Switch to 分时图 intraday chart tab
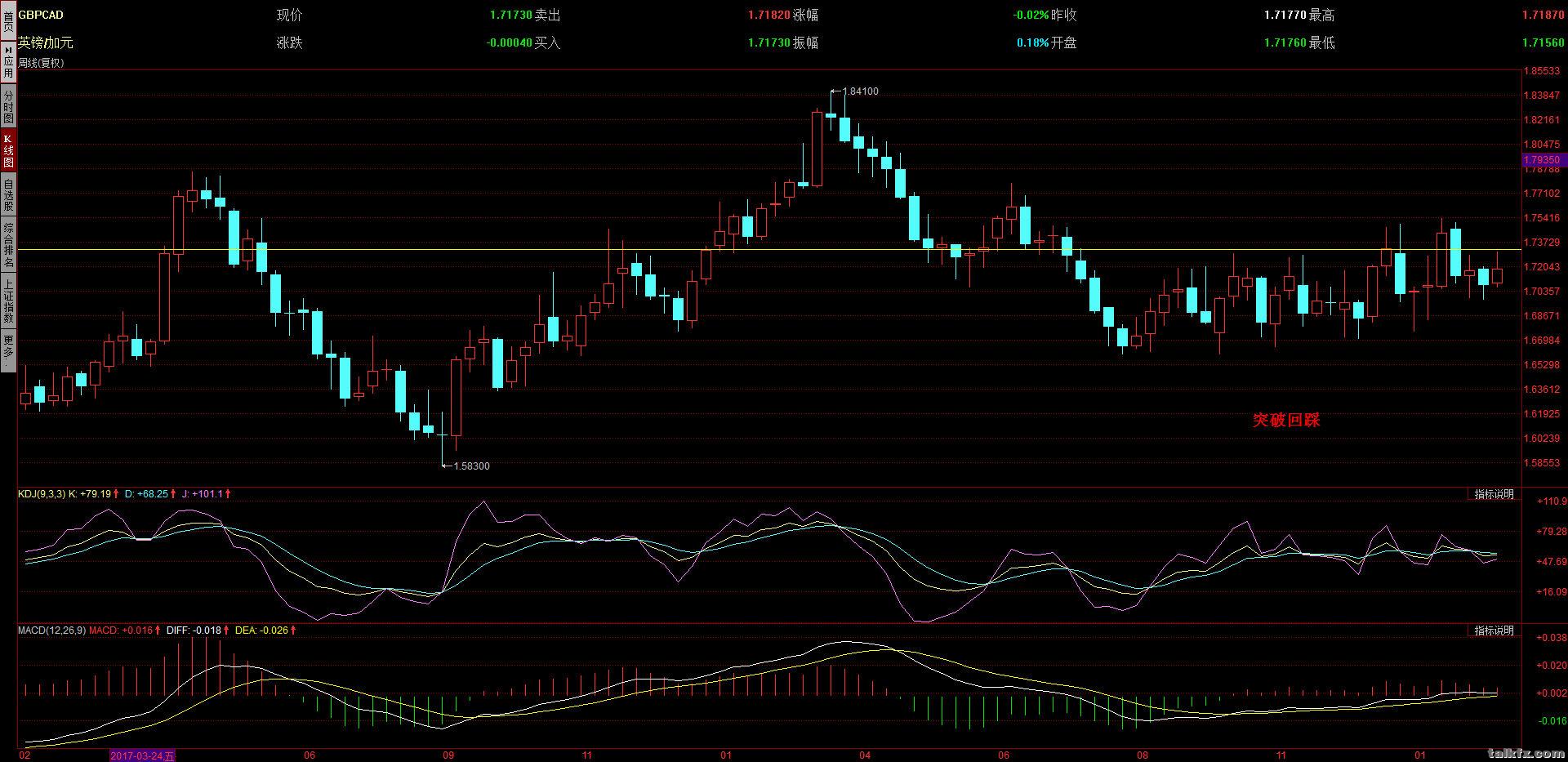The height and width of the screenshot is (762, 1568). [7, 105]
